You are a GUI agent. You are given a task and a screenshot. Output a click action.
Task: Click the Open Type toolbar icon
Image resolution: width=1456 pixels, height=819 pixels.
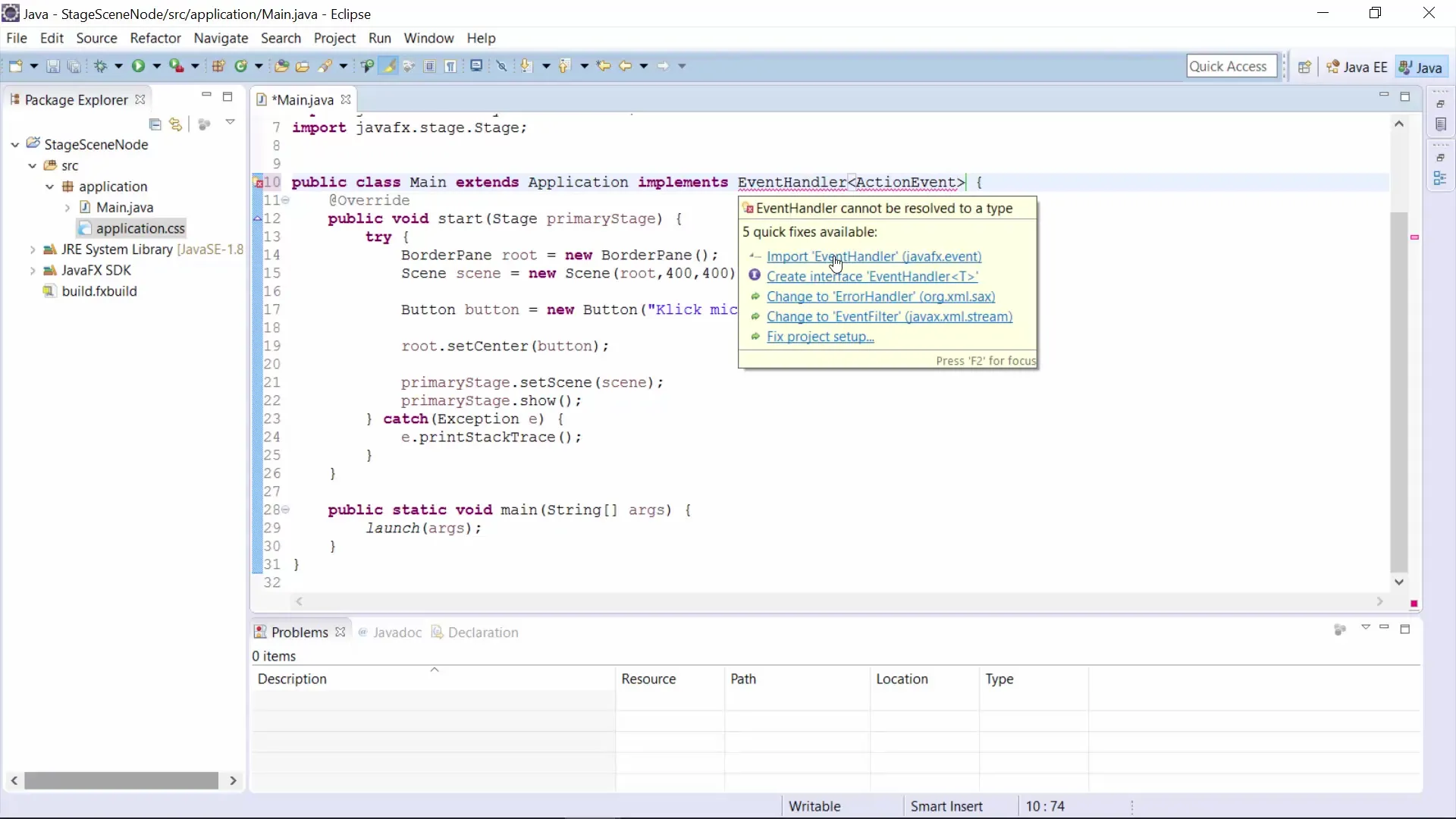(281, 66)
